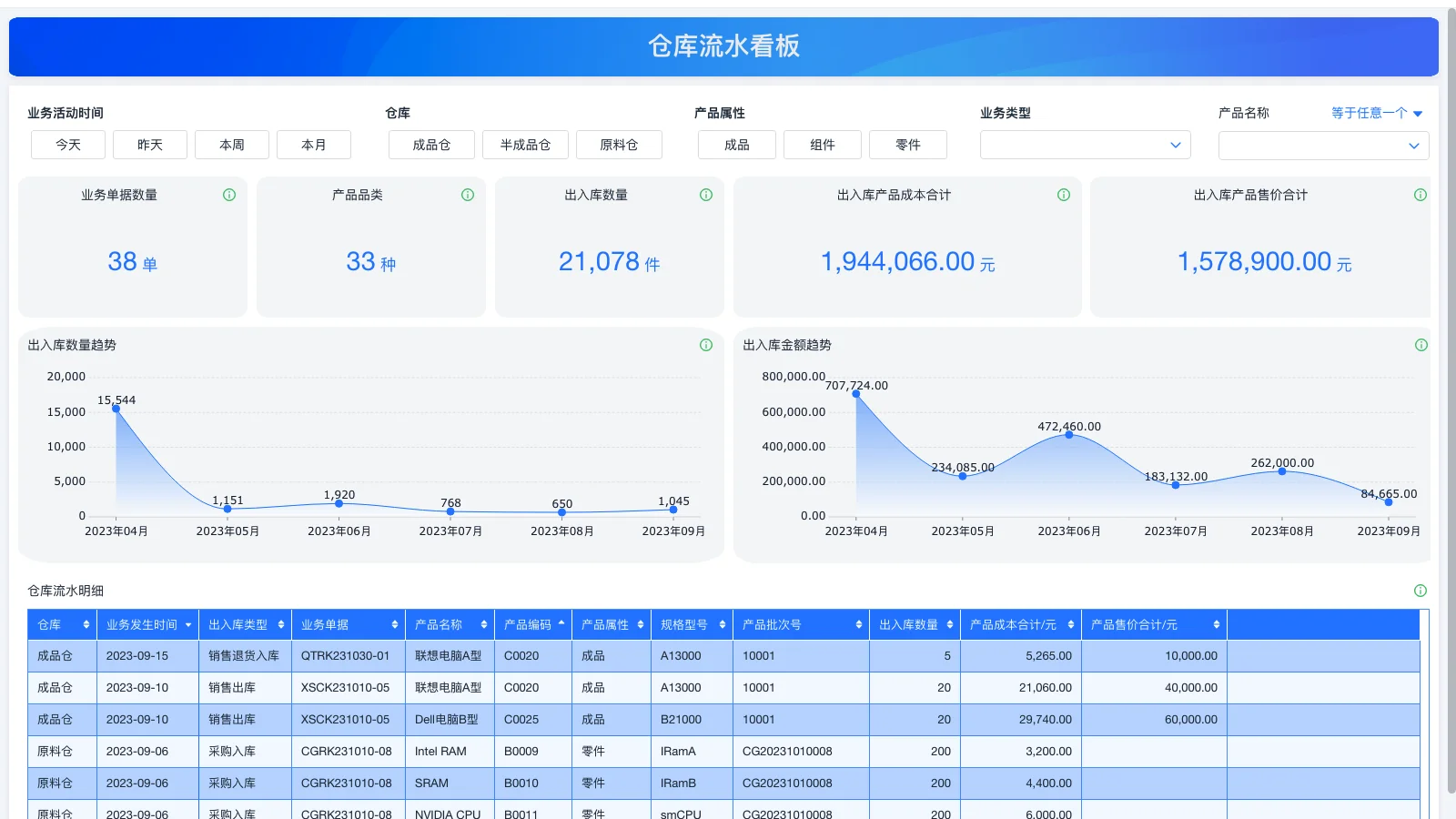Open the 产品名称 selection dropdown
The height and width of the screenshot is (819, 1456).
tap(1322, 145)
